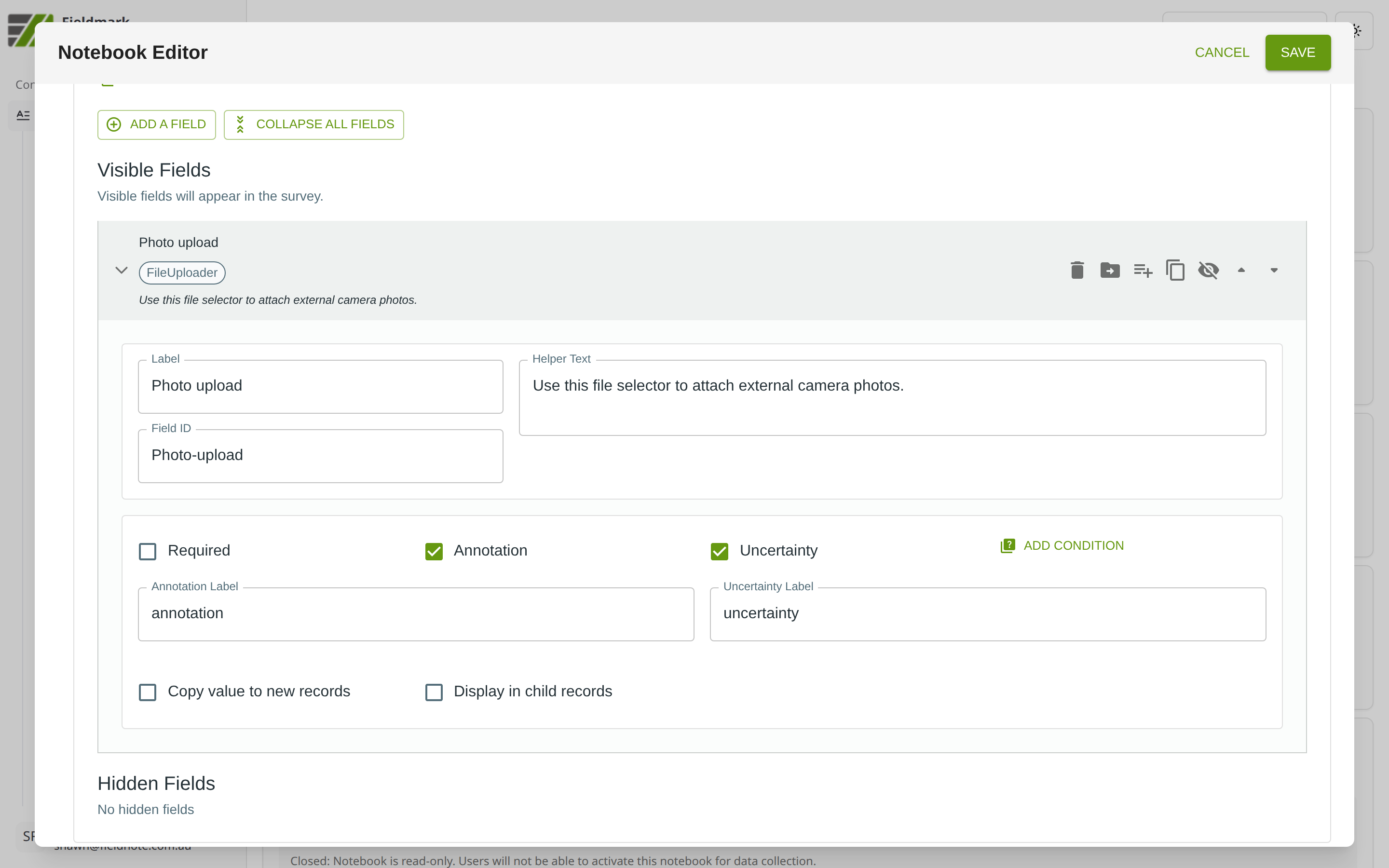Click the move-to-section folder icon
Screen dimensions: 1389x868
click(x=1109, y=271)
